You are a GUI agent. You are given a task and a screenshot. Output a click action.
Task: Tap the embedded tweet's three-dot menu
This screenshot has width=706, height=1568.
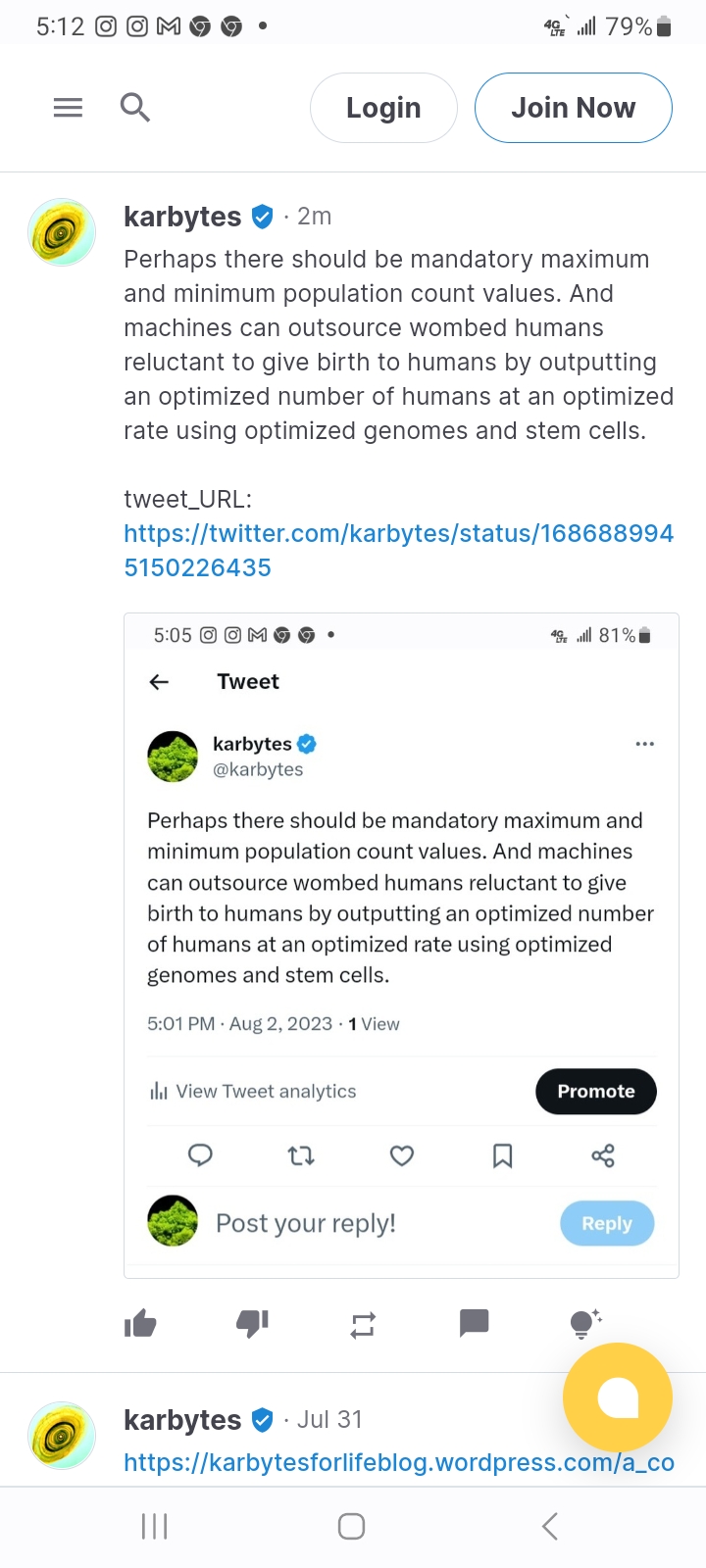click(x=644, y=744)
